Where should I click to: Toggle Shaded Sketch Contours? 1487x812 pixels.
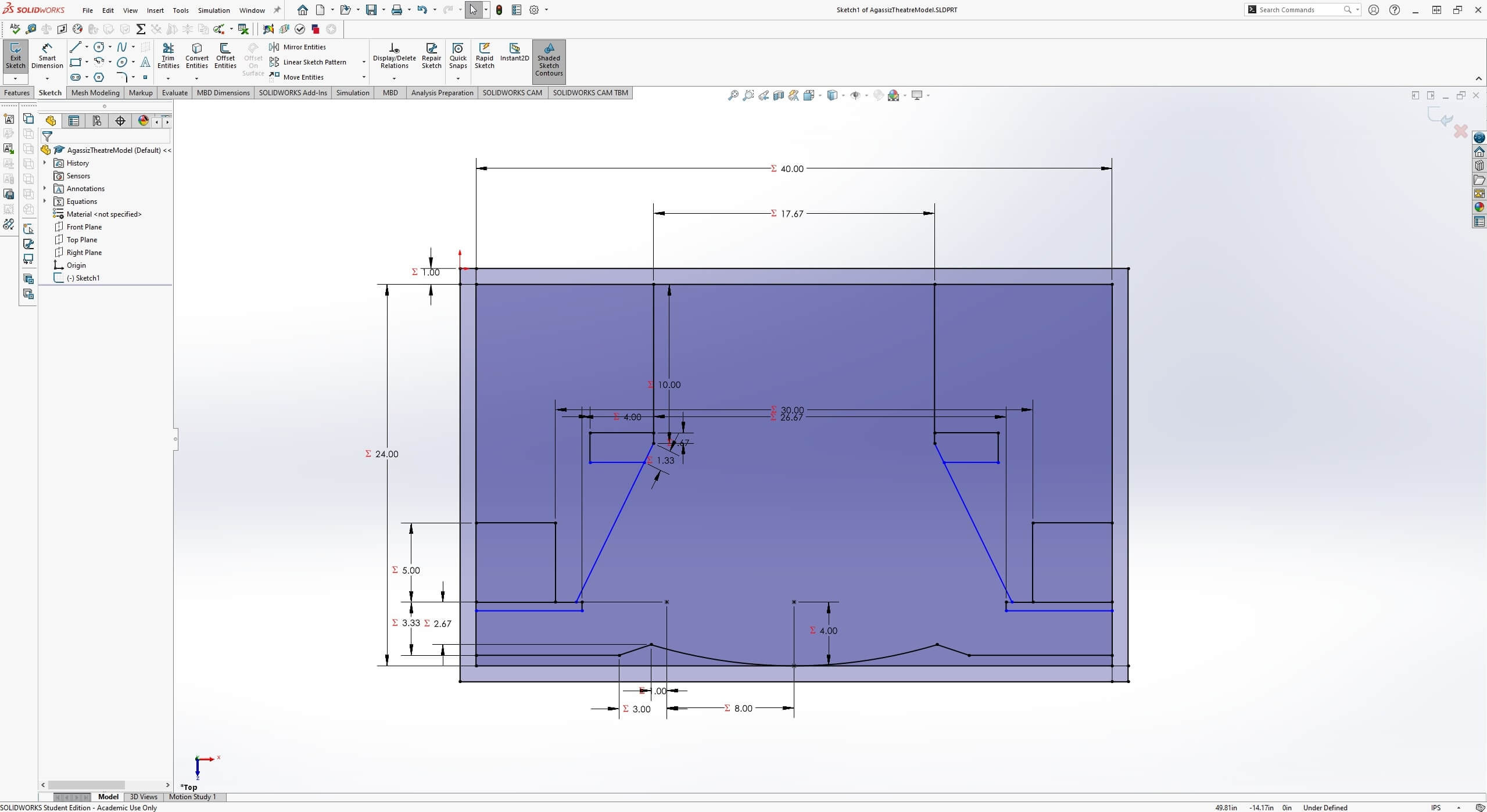(549, 60)
